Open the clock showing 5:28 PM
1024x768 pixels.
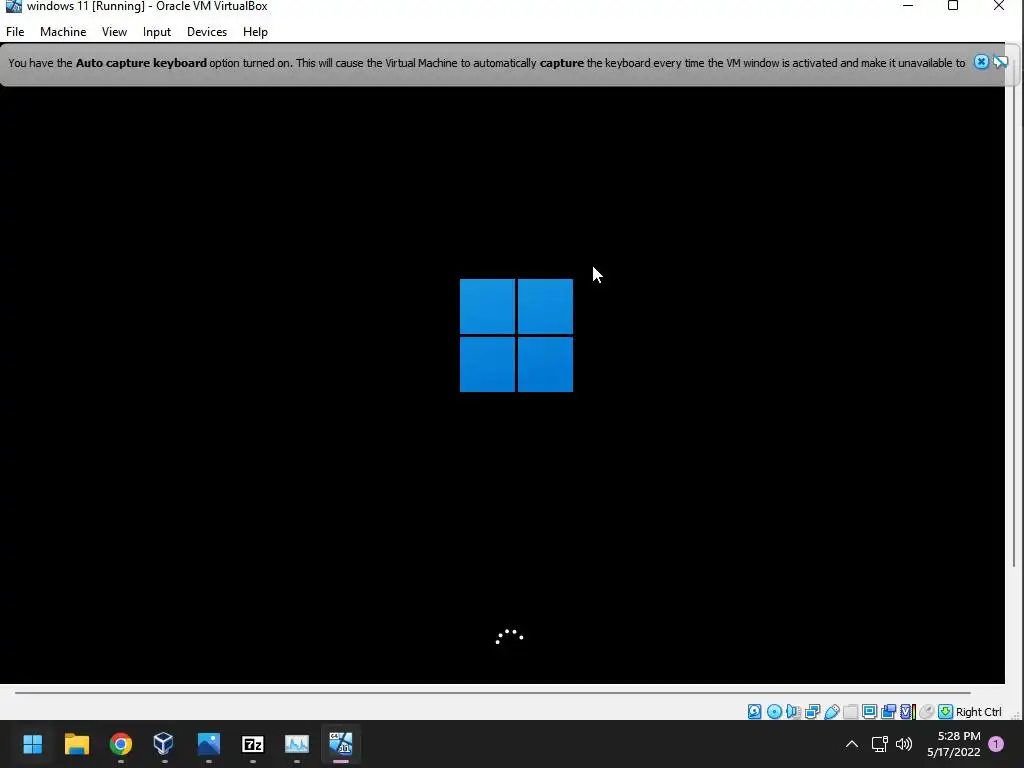[x=953, y=744]
